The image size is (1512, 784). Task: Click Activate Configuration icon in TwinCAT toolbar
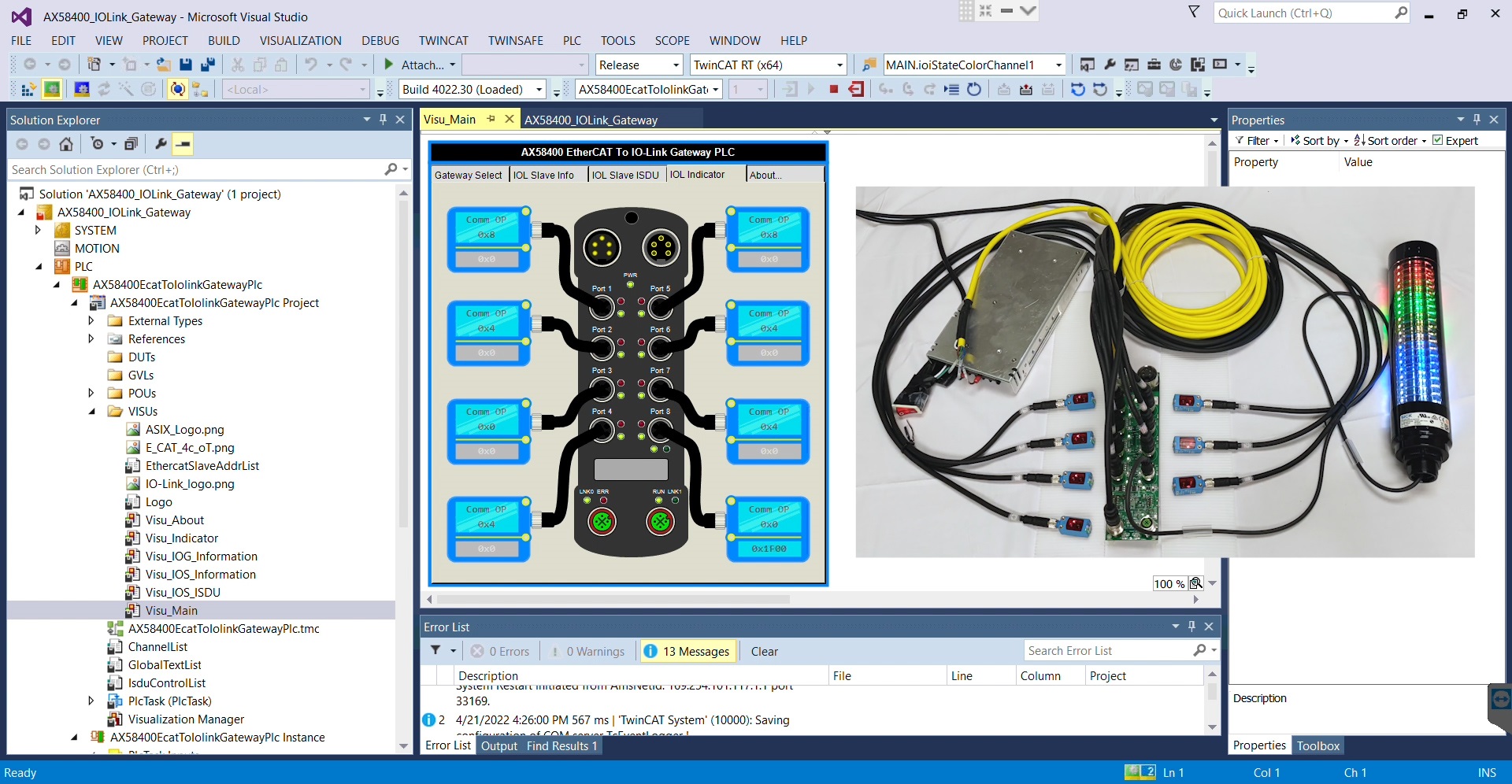tap(28, 90)
